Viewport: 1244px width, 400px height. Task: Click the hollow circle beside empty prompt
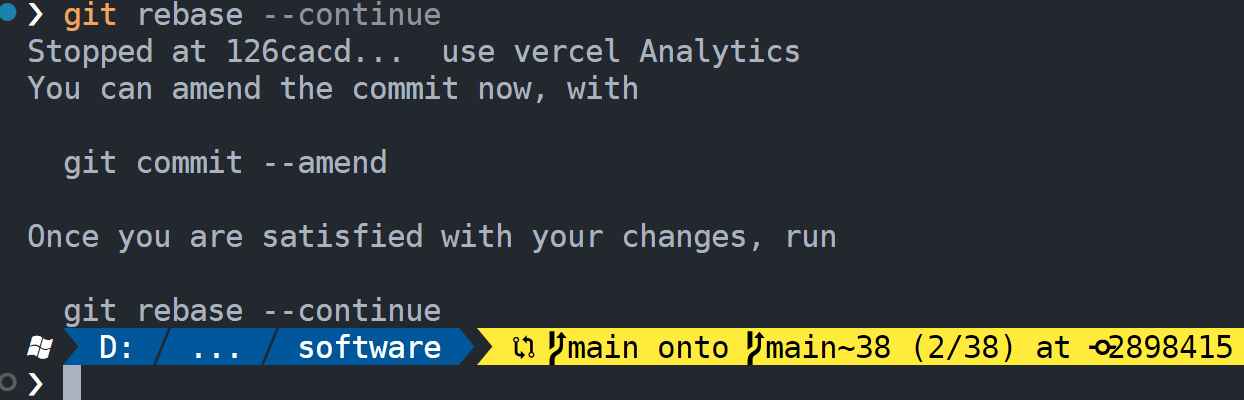pyautogui.click(x=9, y=382)
